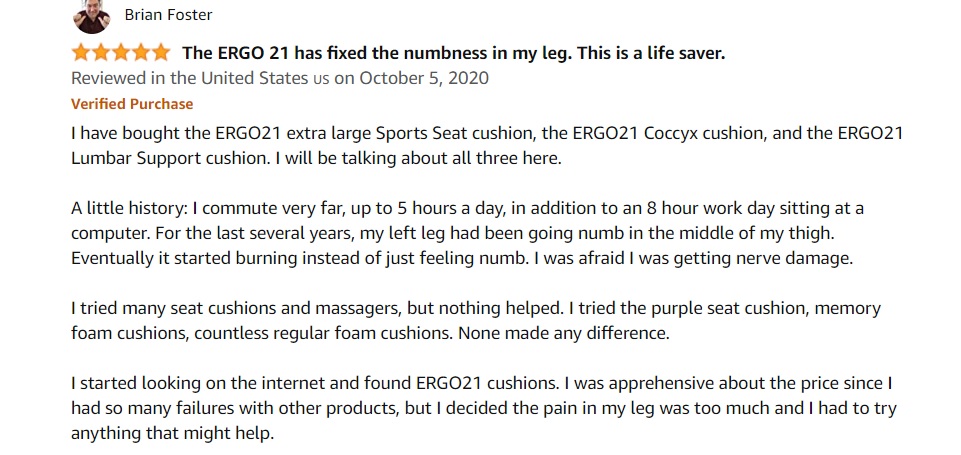This screenshot has width=961, height=455.
Task: Open the bold review title about ERGO 21
Action: click(x=454, y=53)
